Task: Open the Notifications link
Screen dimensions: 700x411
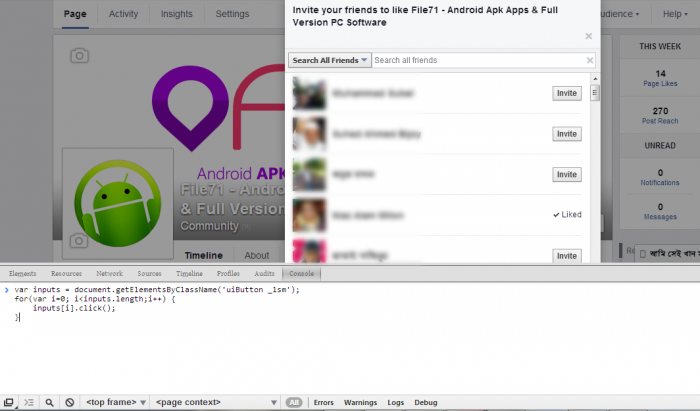Action: click(x=660, y=183)
